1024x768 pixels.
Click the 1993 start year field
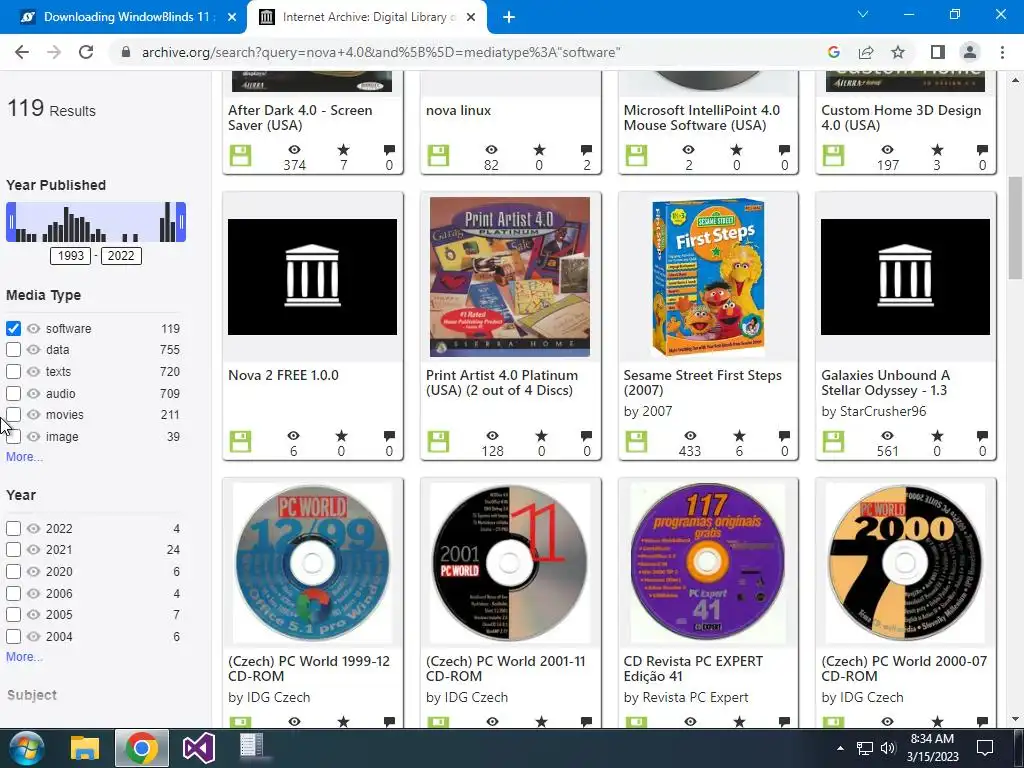point(71,255)
